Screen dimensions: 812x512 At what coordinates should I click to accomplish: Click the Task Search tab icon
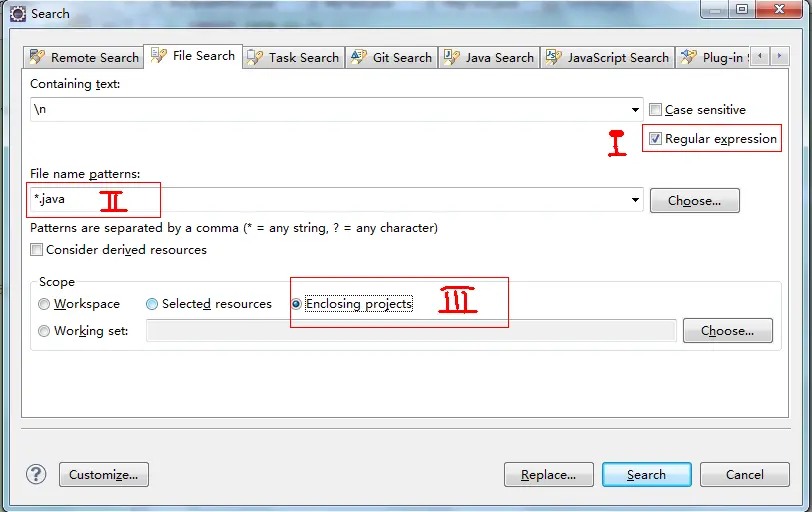(x=256, y=58)
